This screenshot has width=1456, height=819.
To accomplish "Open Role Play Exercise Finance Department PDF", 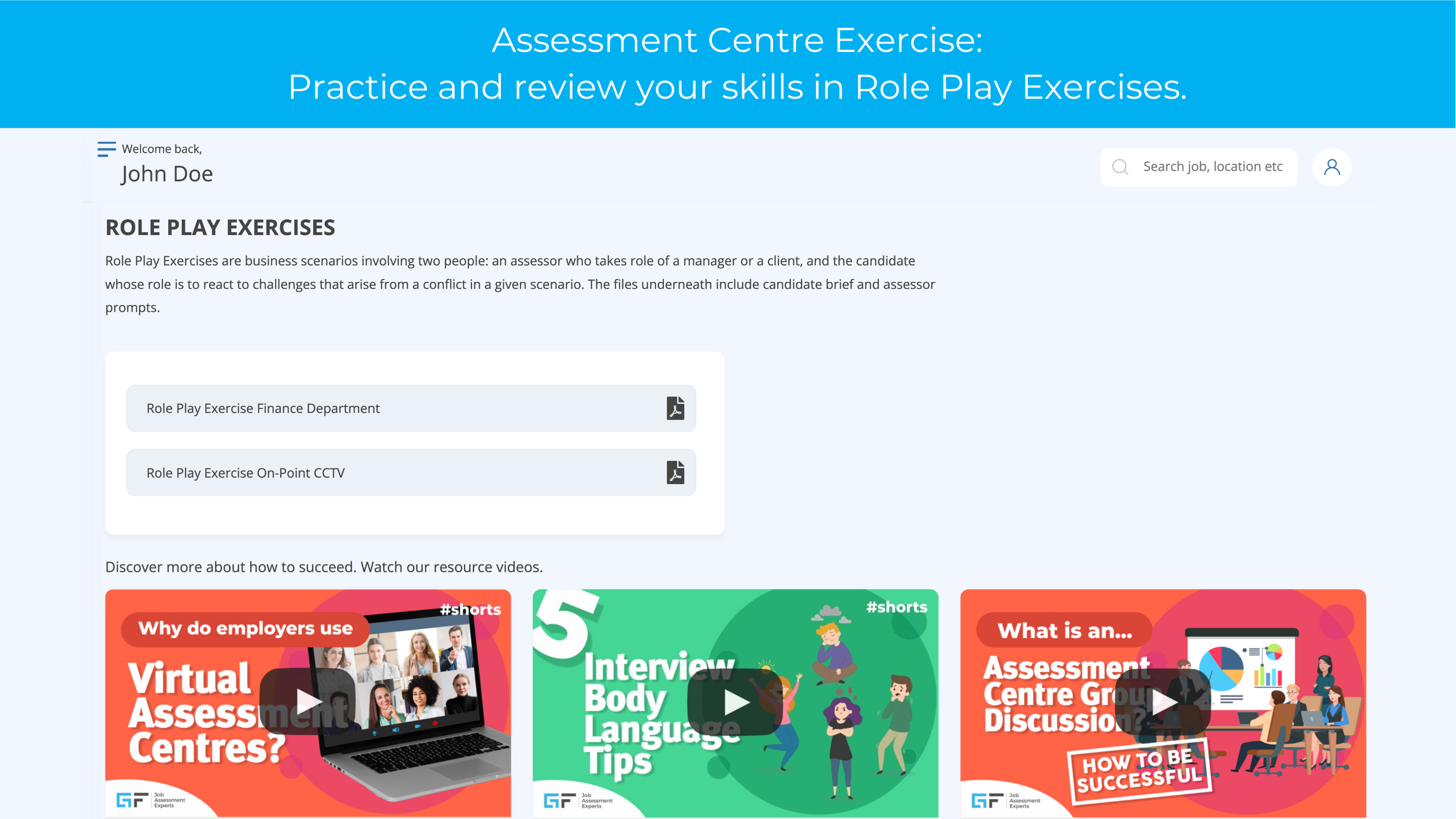I will click(676, 408).
